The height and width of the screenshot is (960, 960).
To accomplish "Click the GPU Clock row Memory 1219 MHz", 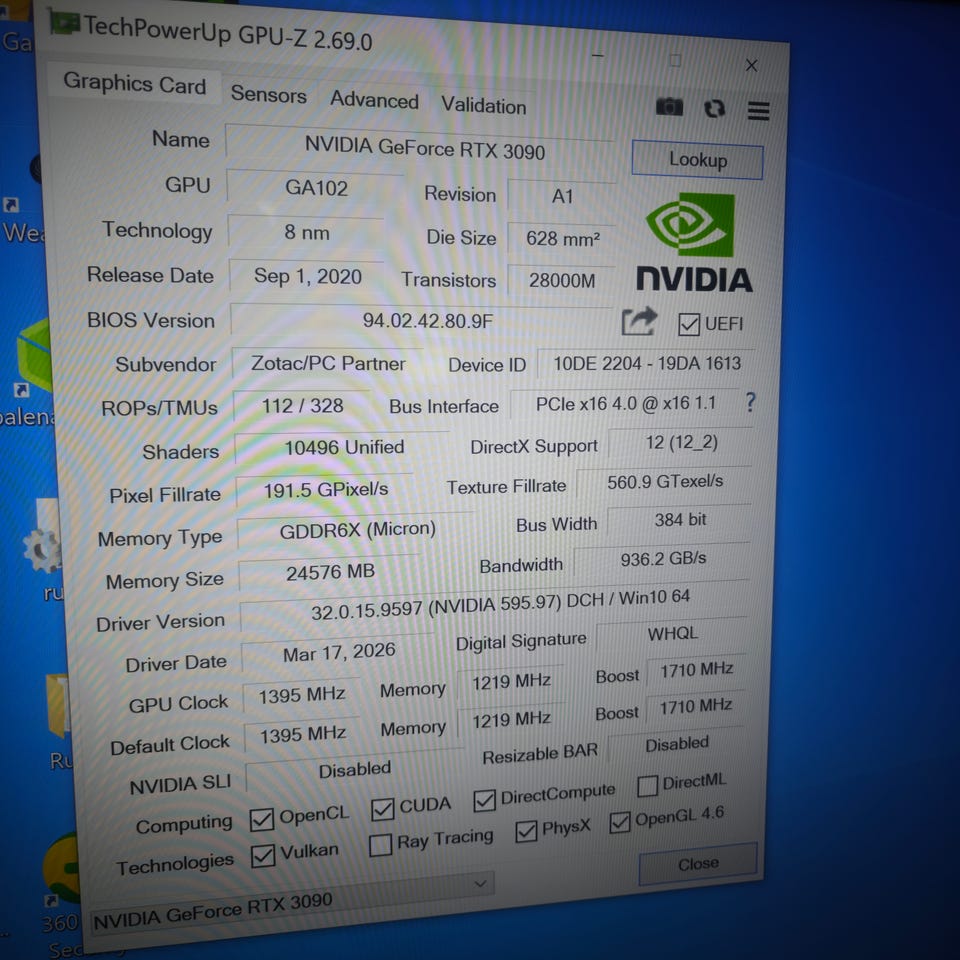I will coord(511,681).
